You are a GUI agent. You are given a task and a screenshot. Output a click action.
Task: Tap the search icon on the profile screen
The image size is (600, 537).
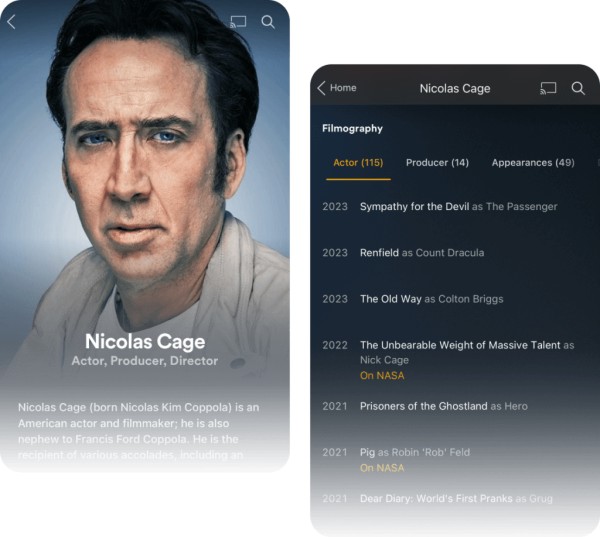pos(268,22)
